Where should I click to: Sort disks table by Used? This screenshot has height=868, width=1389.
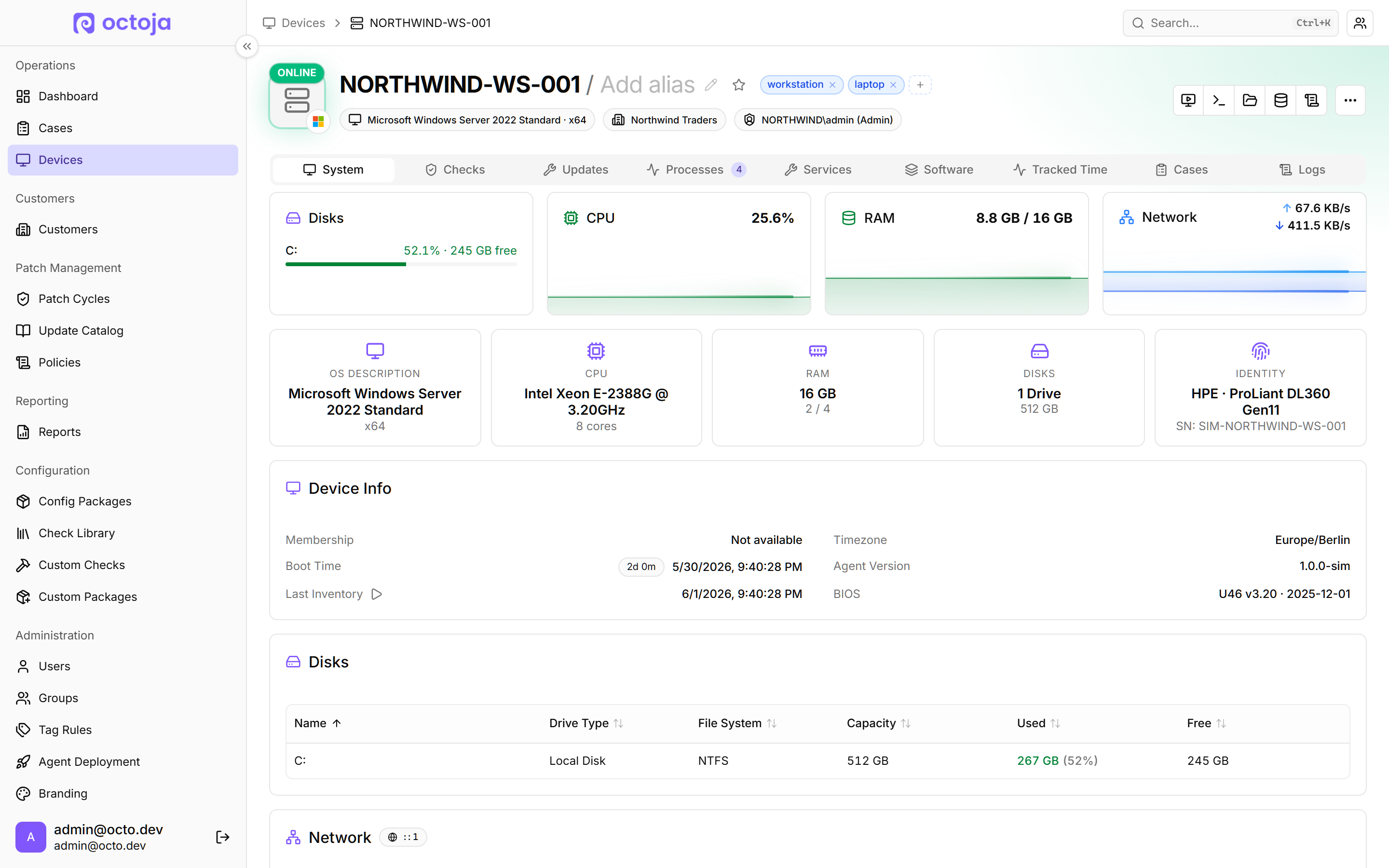tap(1038, 723)
